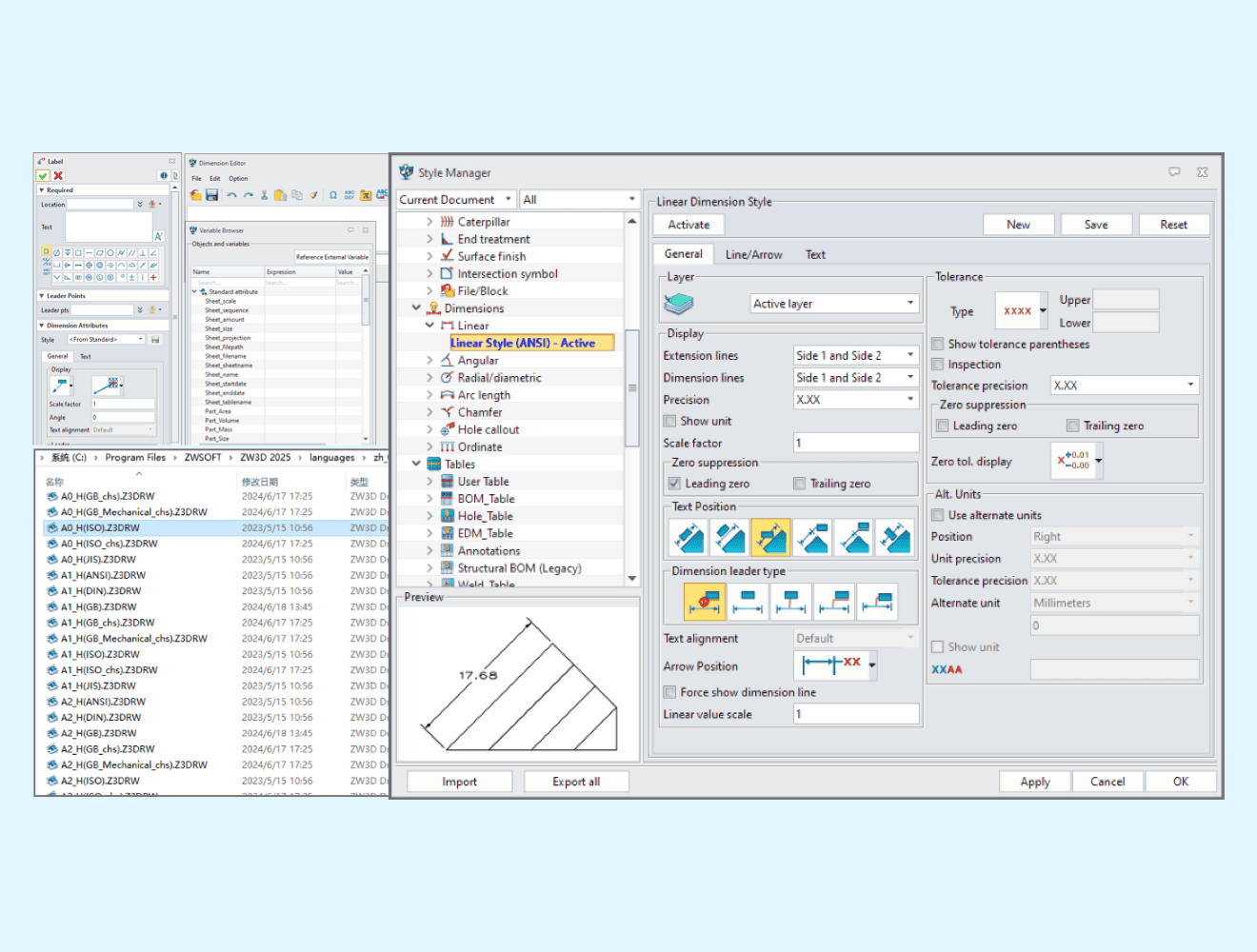Click the green checkmark in Label panel
This screenshot has width=1257, height=952.
[43, 175]
